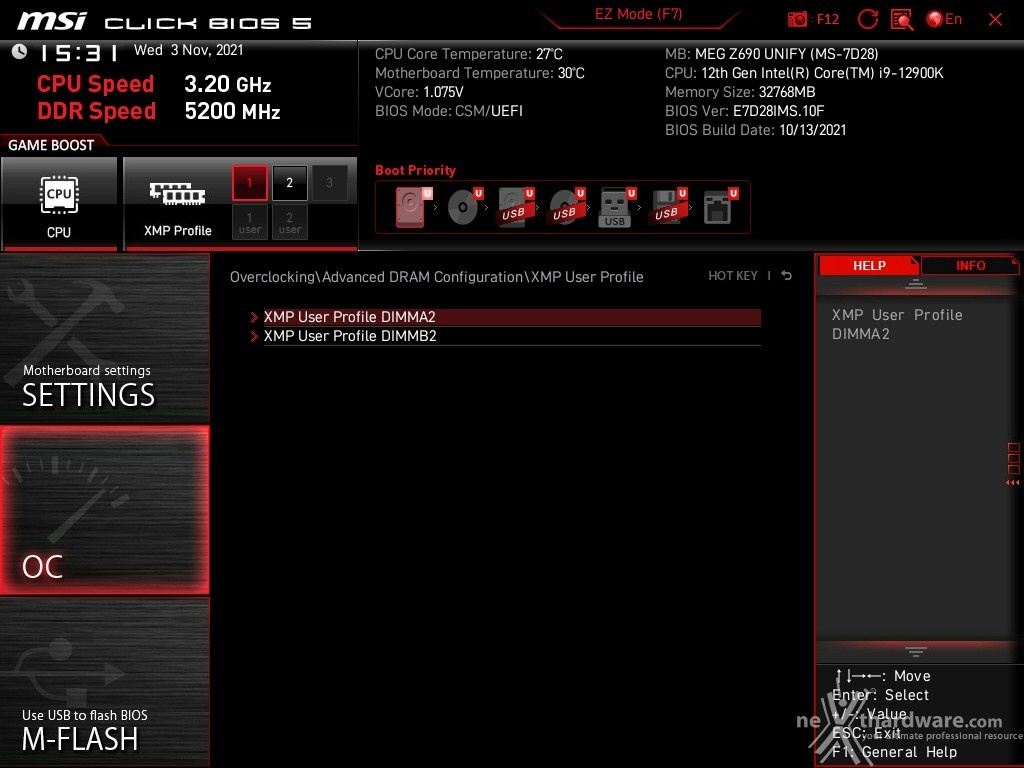
Task: Take a screenshot with the F12 camera icon
Action: tap(797, 20)
